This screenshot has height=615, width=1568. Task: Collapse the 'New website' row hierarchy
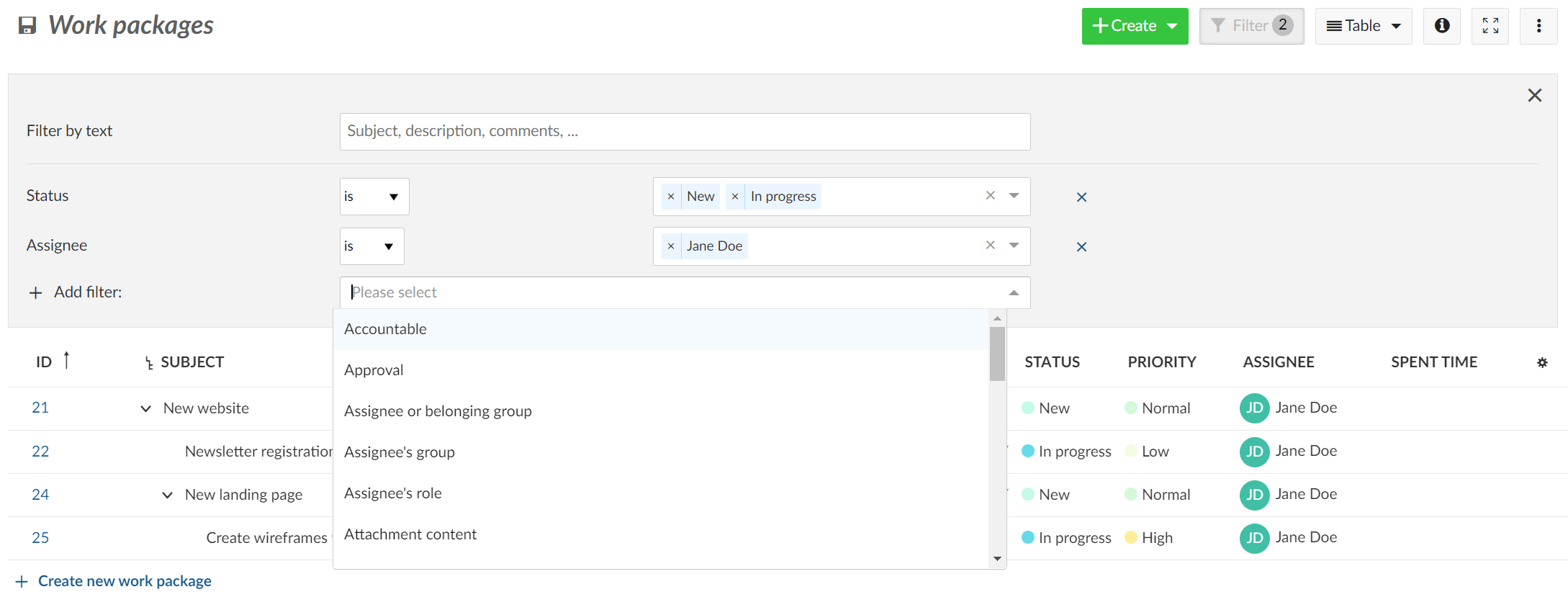click(145, 409)
